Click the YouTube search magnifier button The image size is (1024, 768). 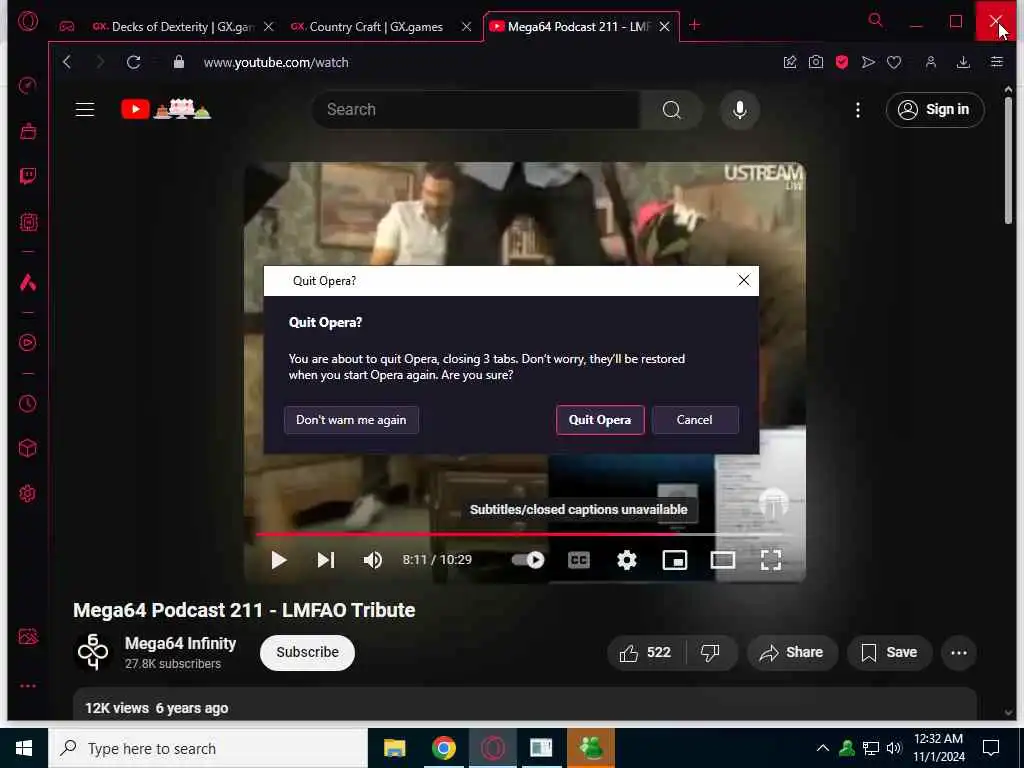click(x=671, y=110)
